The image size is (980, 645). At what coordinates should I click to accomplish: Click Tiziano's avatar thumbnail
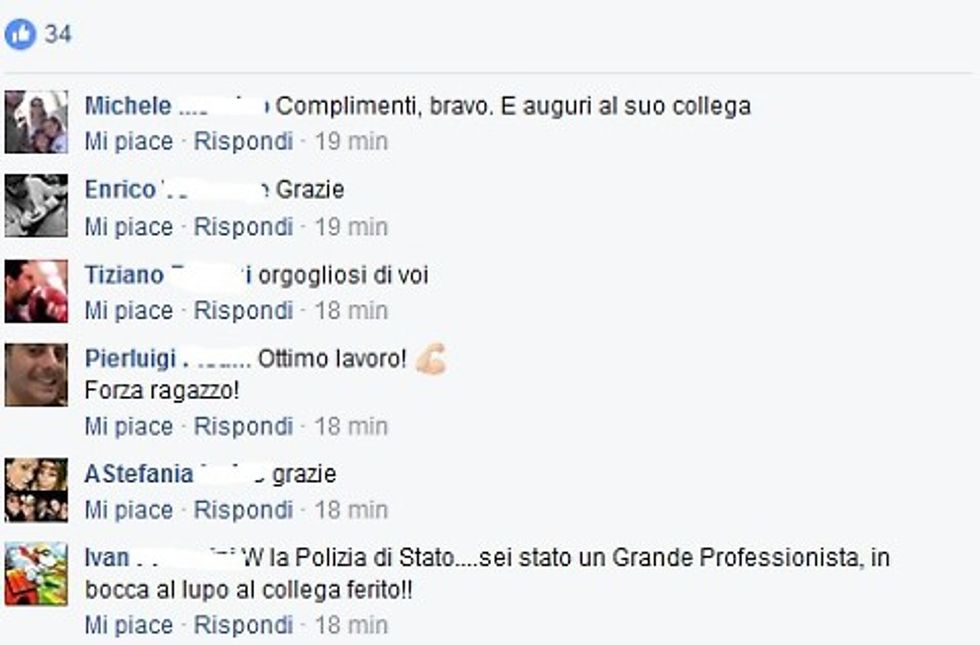[36, 291]
